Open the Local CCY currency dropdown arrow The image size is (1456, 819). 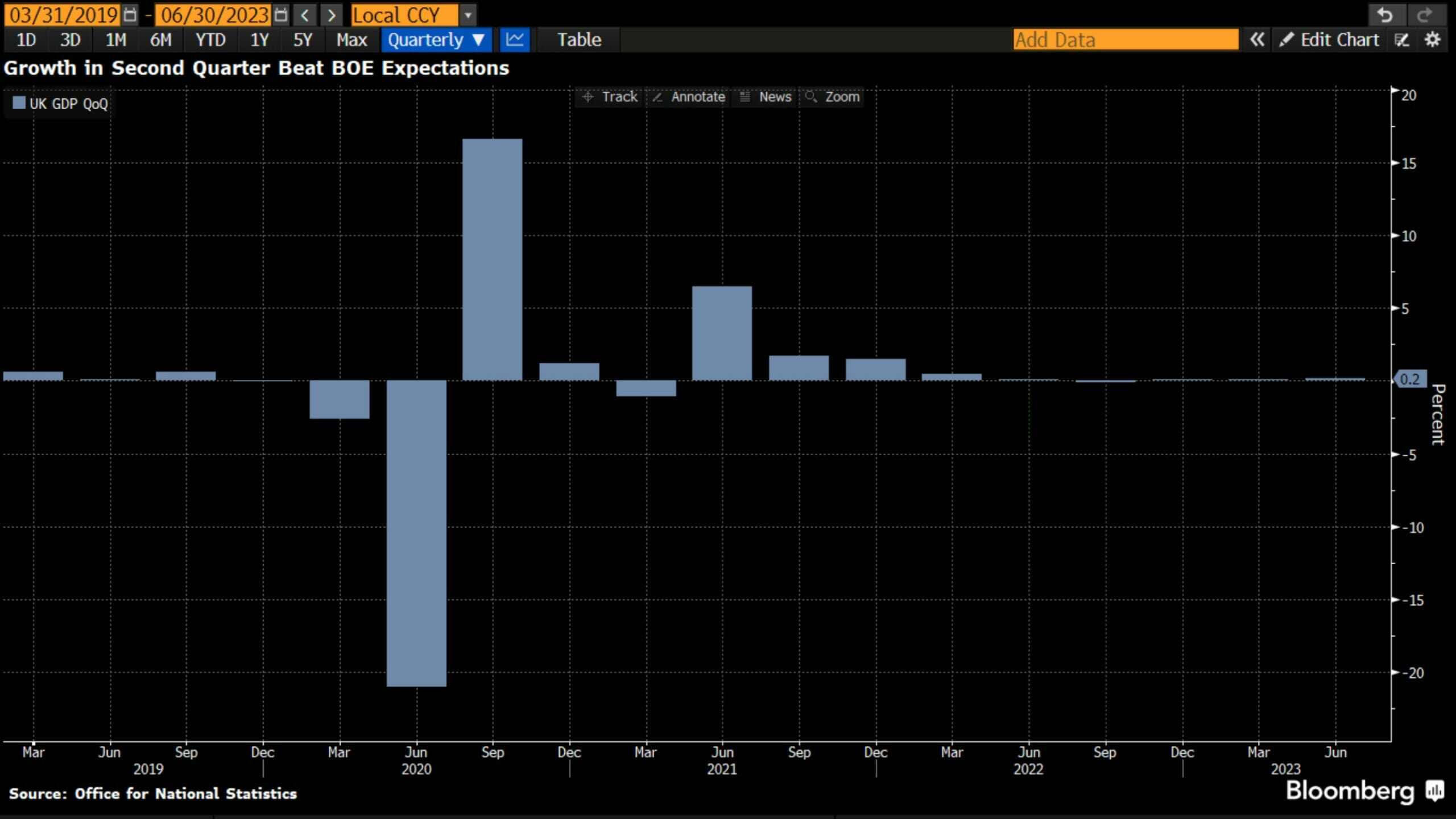468,15
